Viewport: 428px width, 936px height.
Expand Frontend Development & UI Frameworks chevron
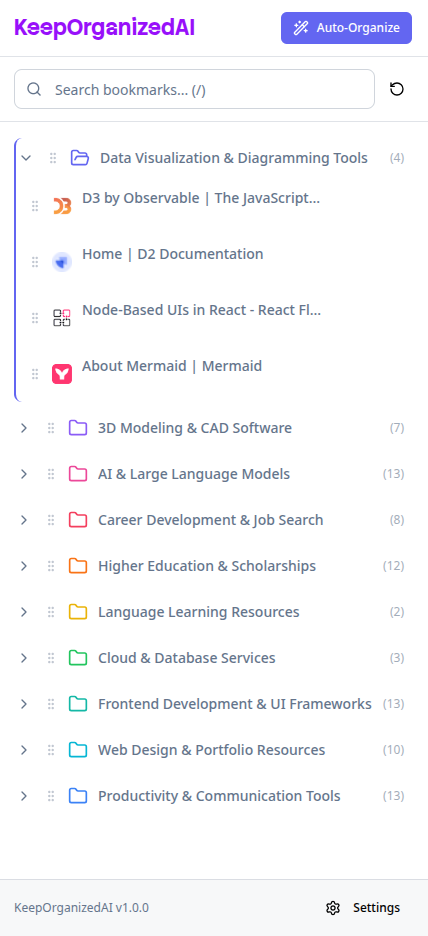[24, 704]
